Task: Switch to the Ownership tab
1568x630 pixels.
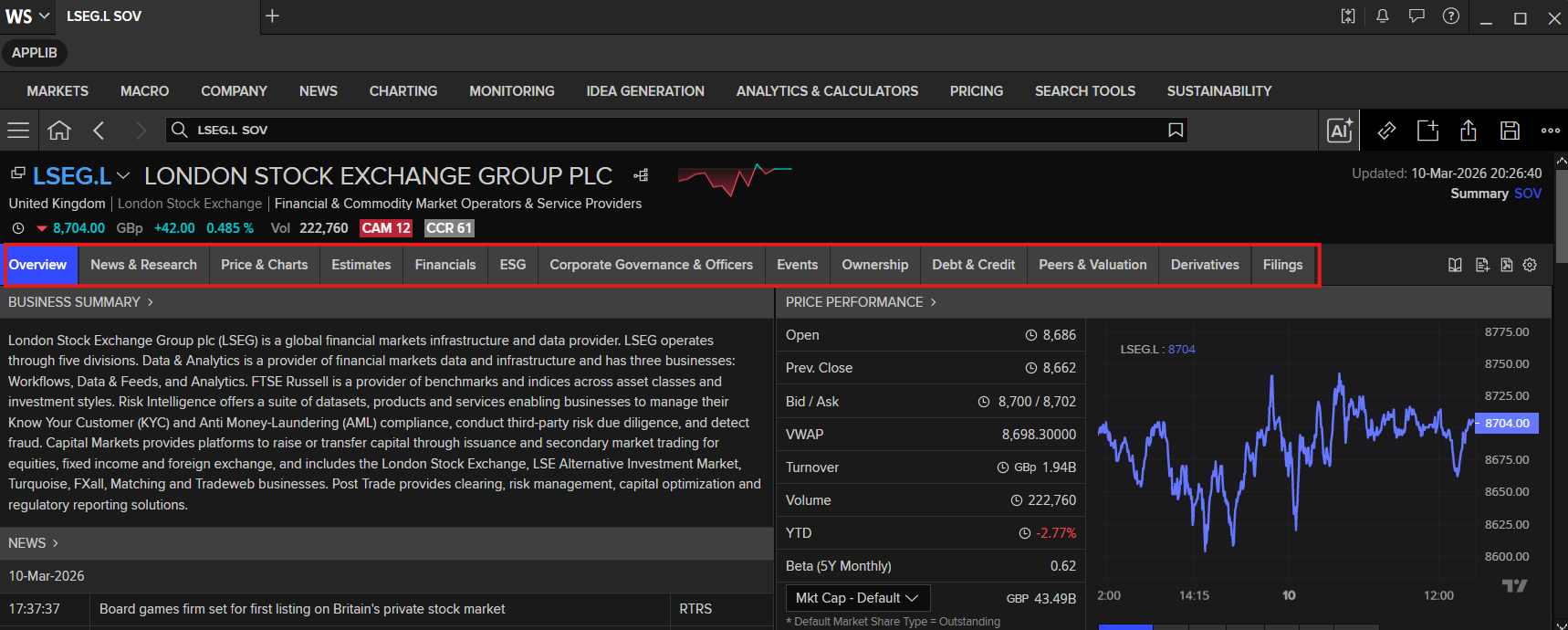Action: (875, 265)
